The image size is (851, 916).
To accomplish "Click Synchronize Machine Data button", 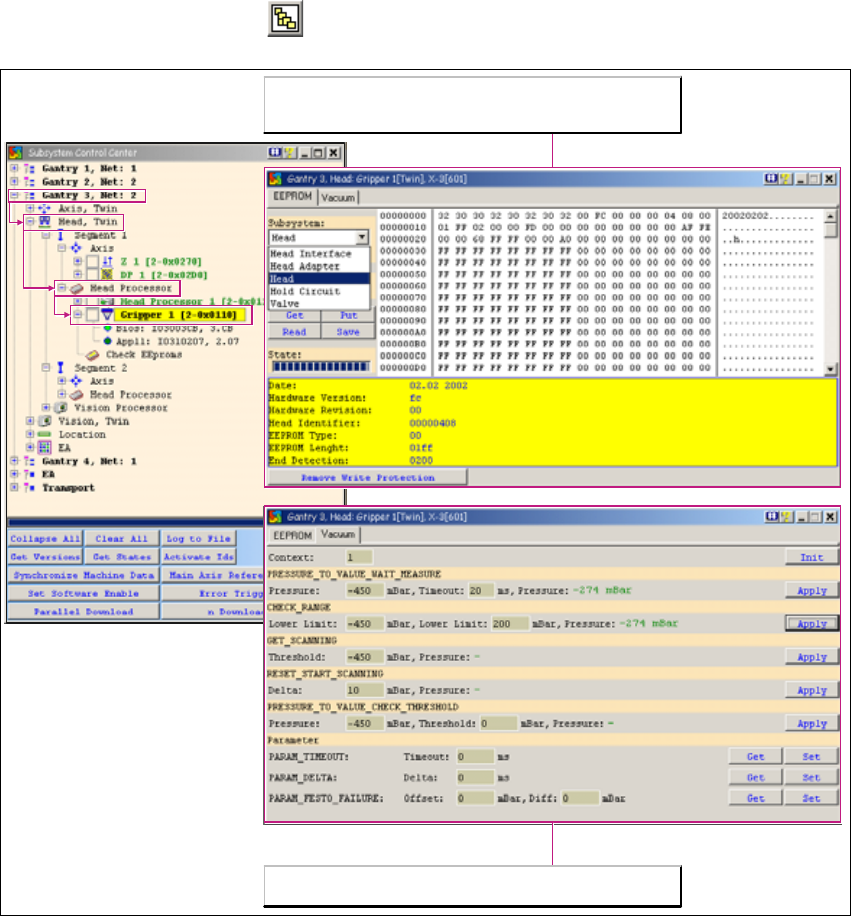I will tap(84, 575).
